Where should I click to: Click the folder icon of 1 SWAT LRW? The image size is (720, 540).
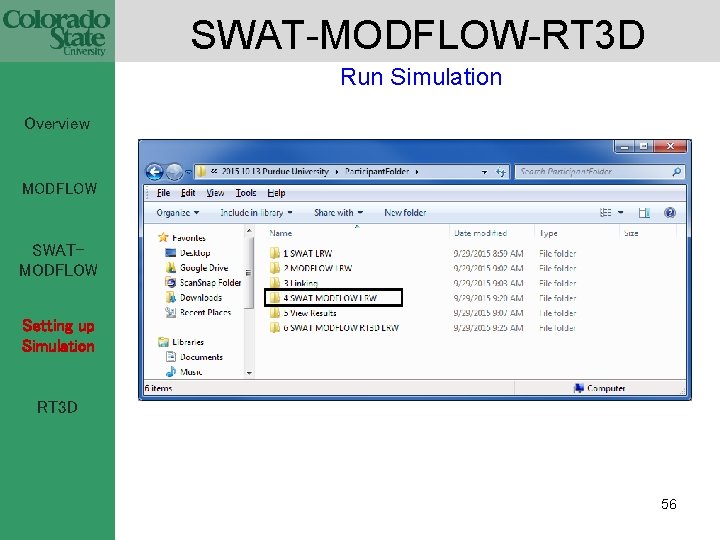pos(275,253)
